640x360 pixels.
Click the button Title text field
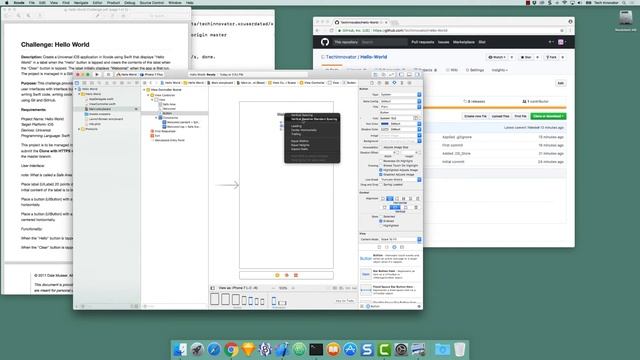click(x=400, y=112)
